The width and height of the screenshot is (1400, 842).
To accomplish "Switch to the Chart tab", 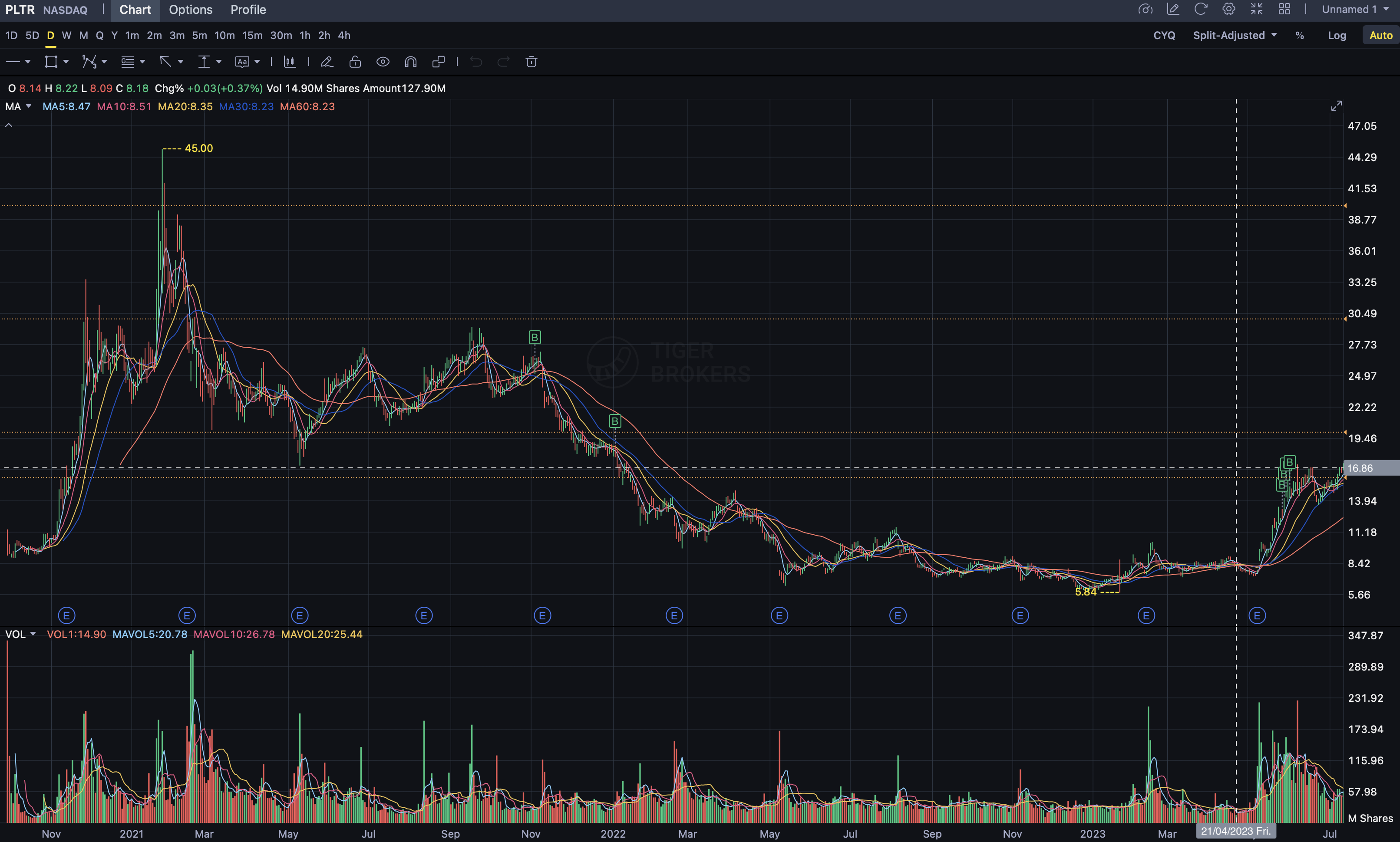I will tap(135, 10).
